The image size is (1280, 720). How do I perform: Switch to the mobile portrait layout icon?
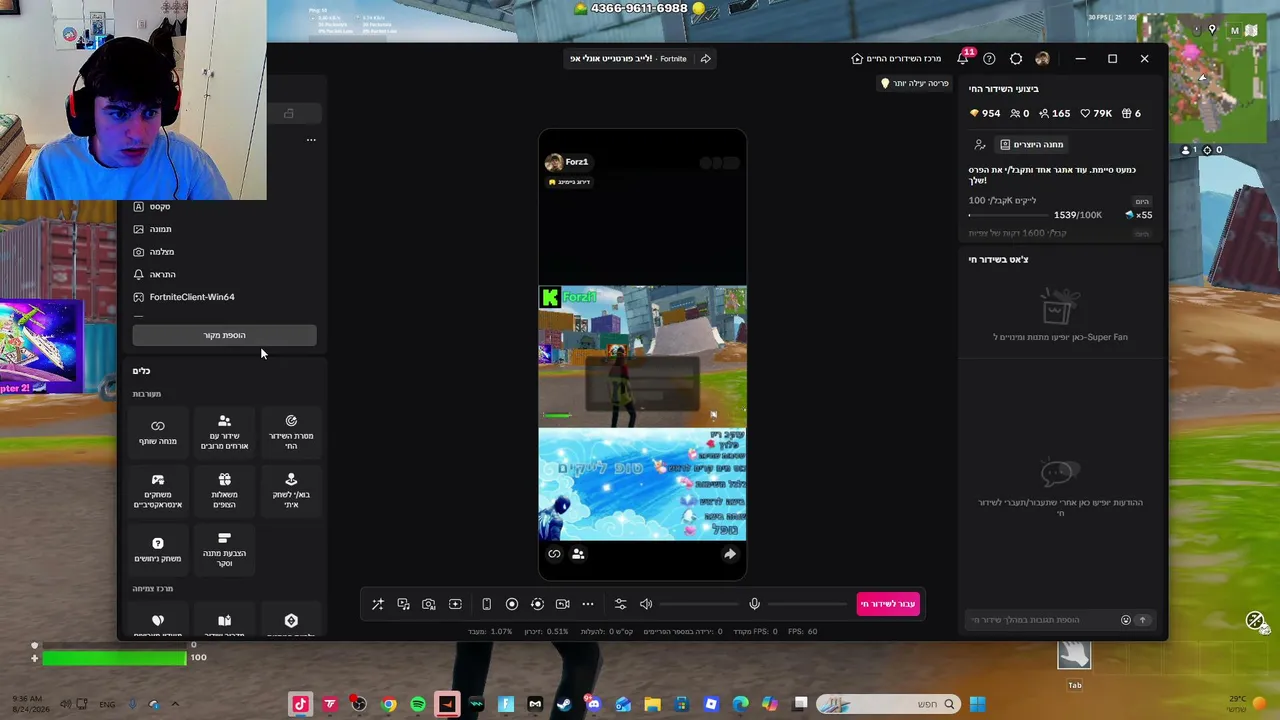point(486,604)
